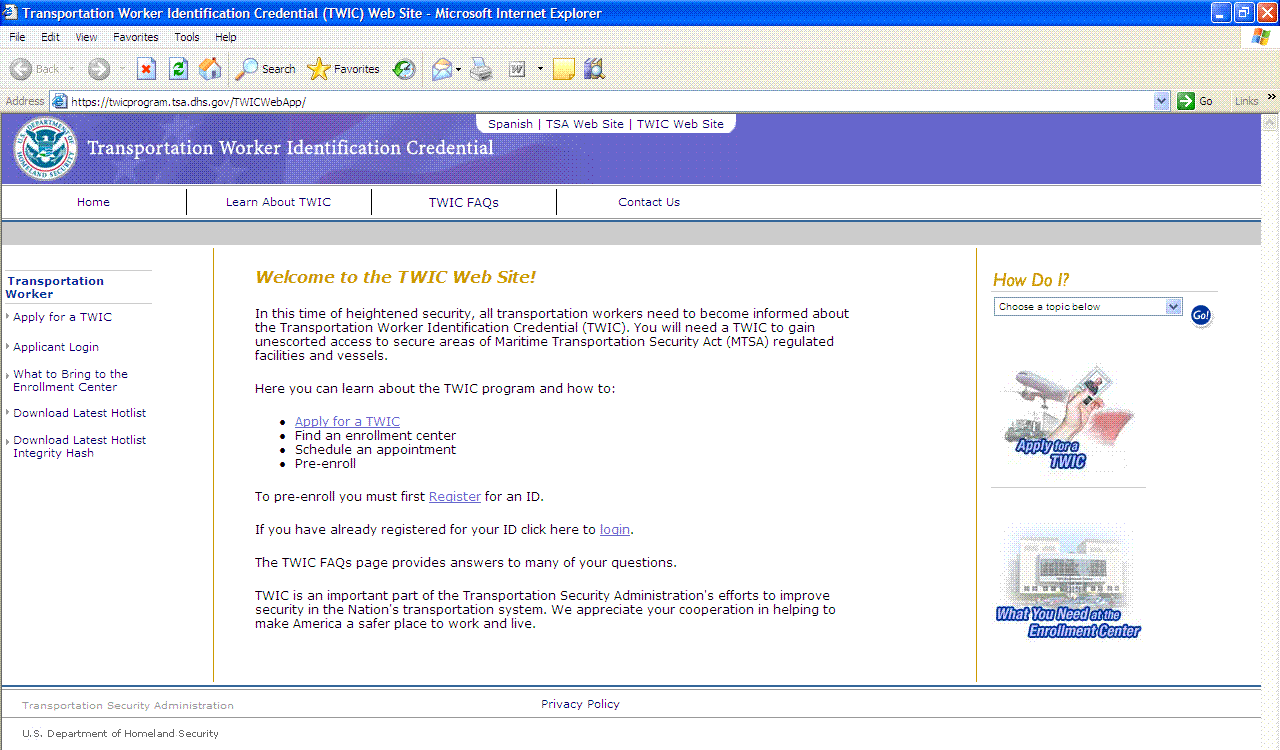Viewport: 1280px width, 750px height.
Task: Open the Learn About TWIC tab
Action: tap(278, 202)
